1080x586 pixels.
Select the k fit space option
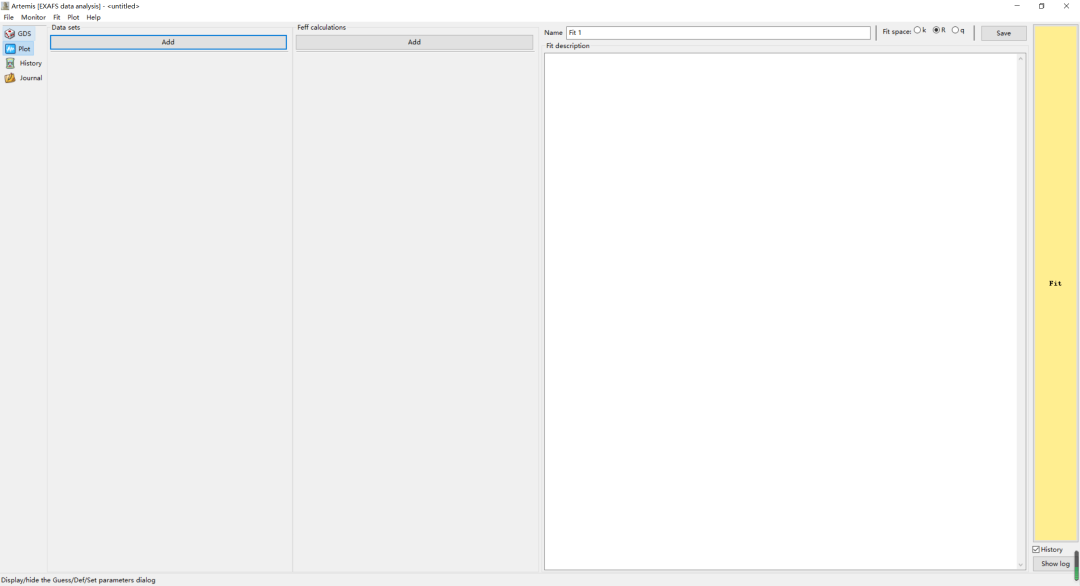click(x=918, y=31)
